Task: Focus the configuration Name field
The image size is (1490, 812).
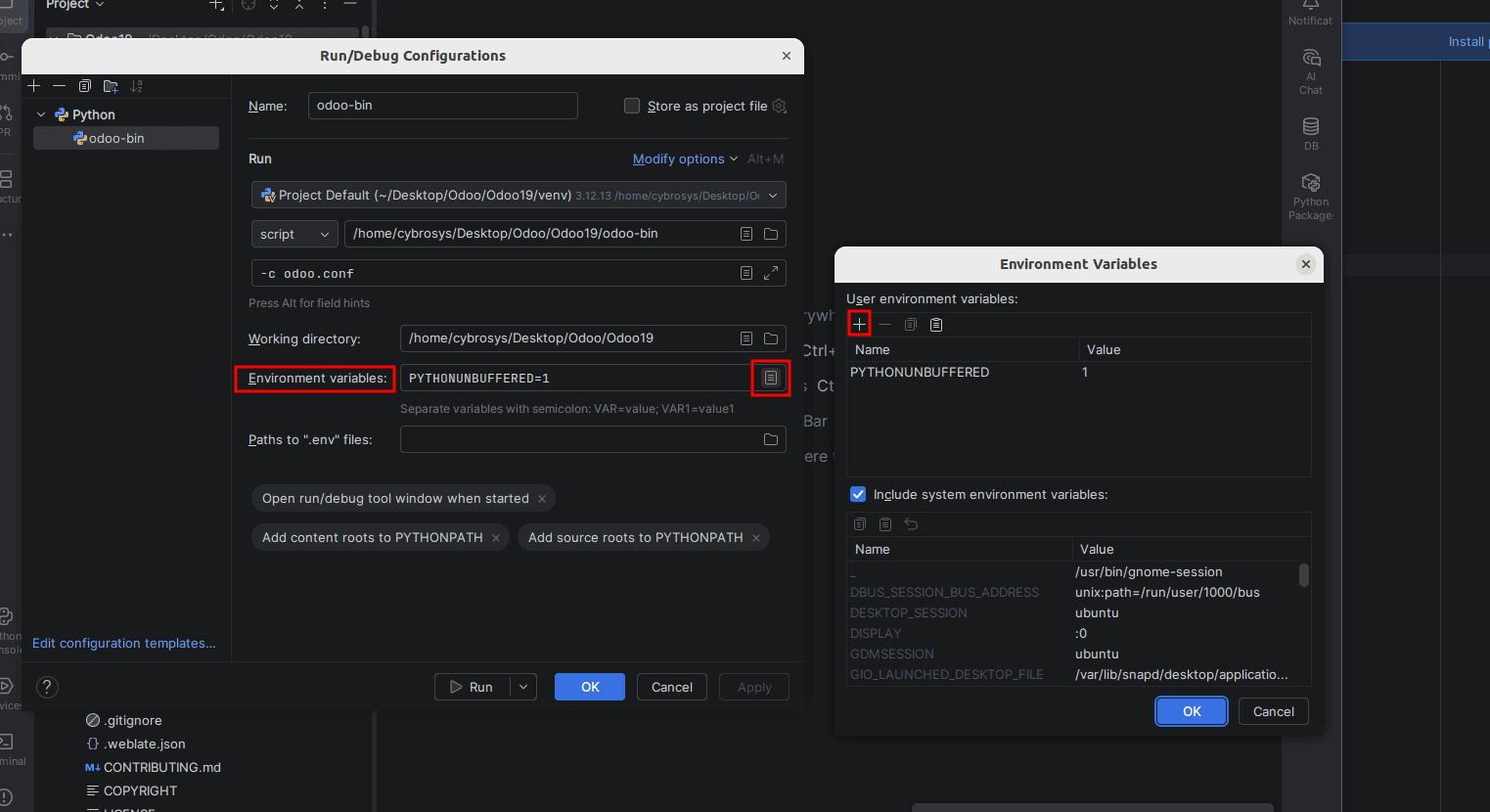Action: pyautogui.click(x=443, y=106)
